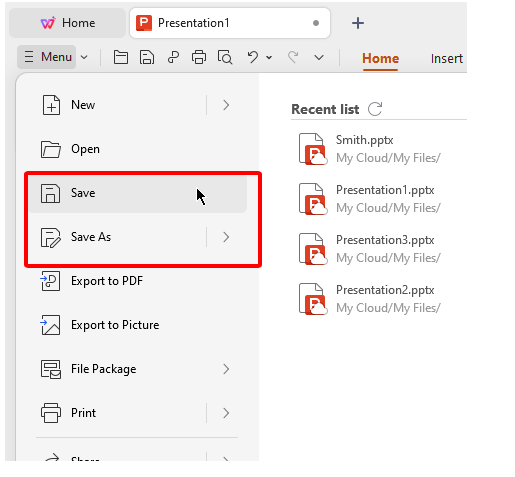This screenshot has height=477, width=515.
Task: Click the share link icon in toolbar
Action: 173,57
